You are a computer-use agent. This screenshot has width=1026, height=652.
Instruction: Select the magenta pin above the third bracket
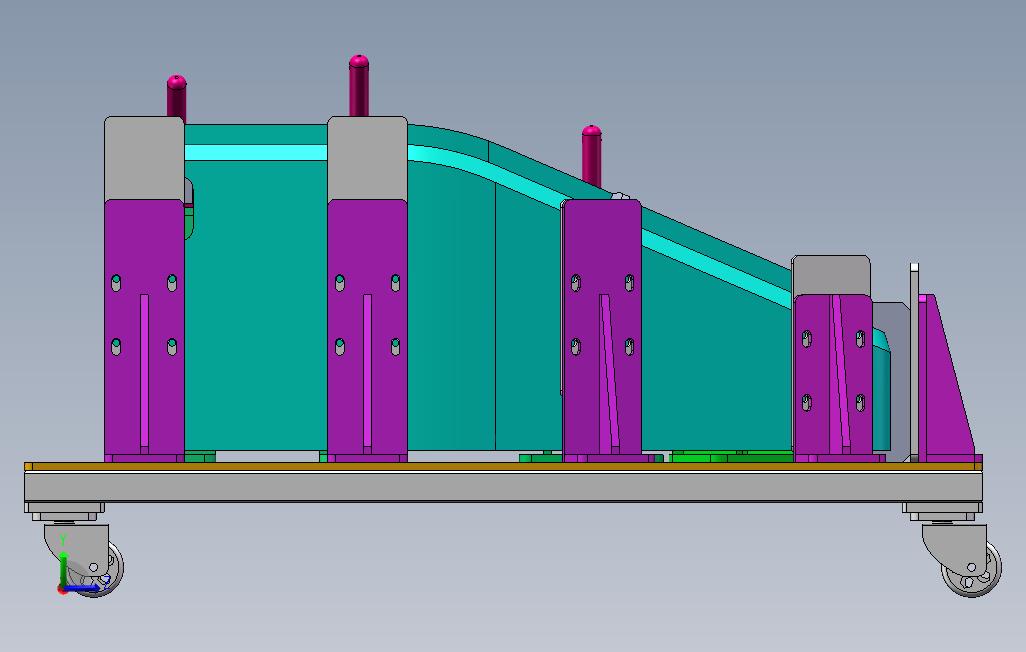click(592, 156)
